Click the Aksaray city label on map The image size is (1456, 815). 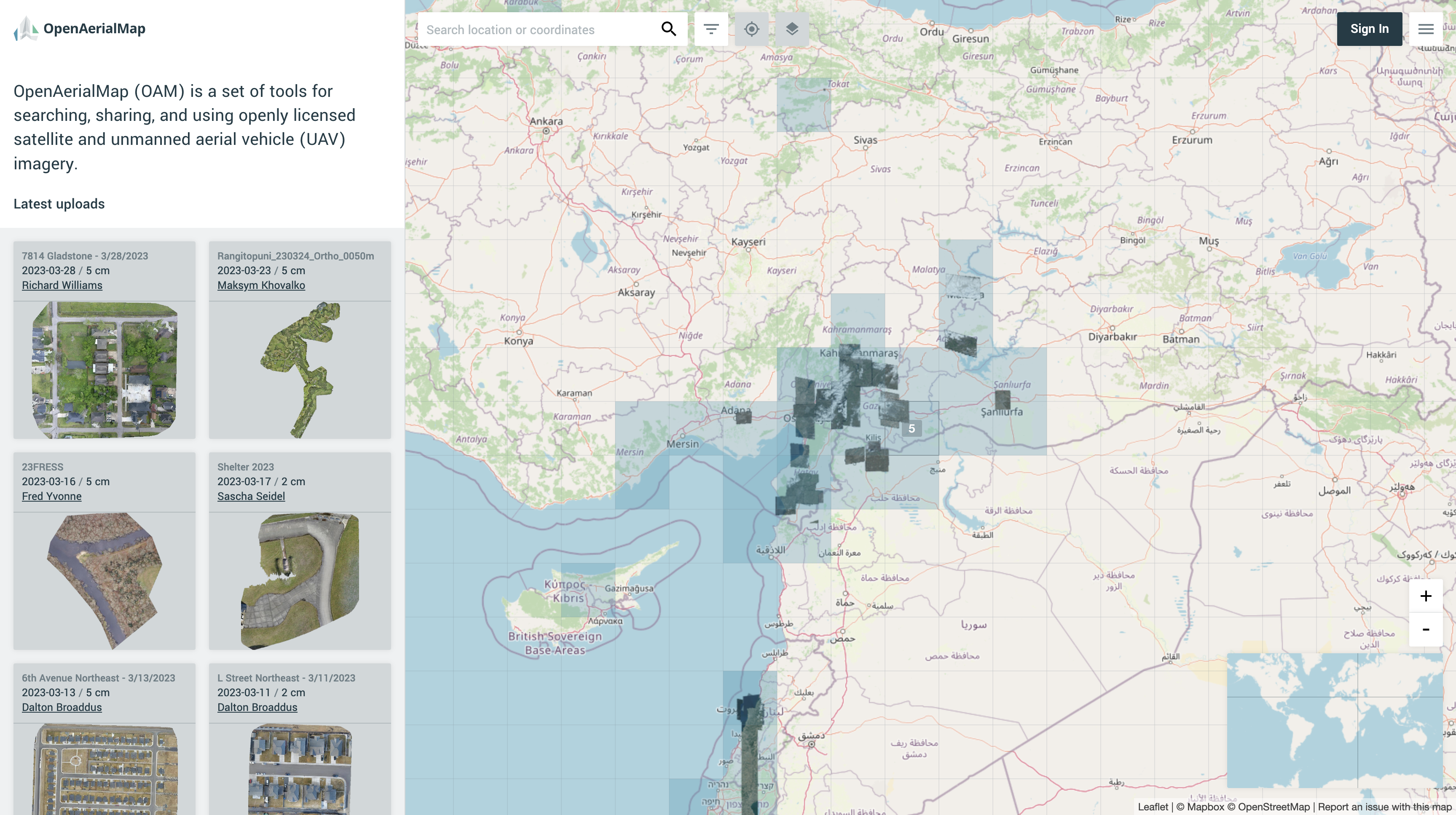coord(636,293)
